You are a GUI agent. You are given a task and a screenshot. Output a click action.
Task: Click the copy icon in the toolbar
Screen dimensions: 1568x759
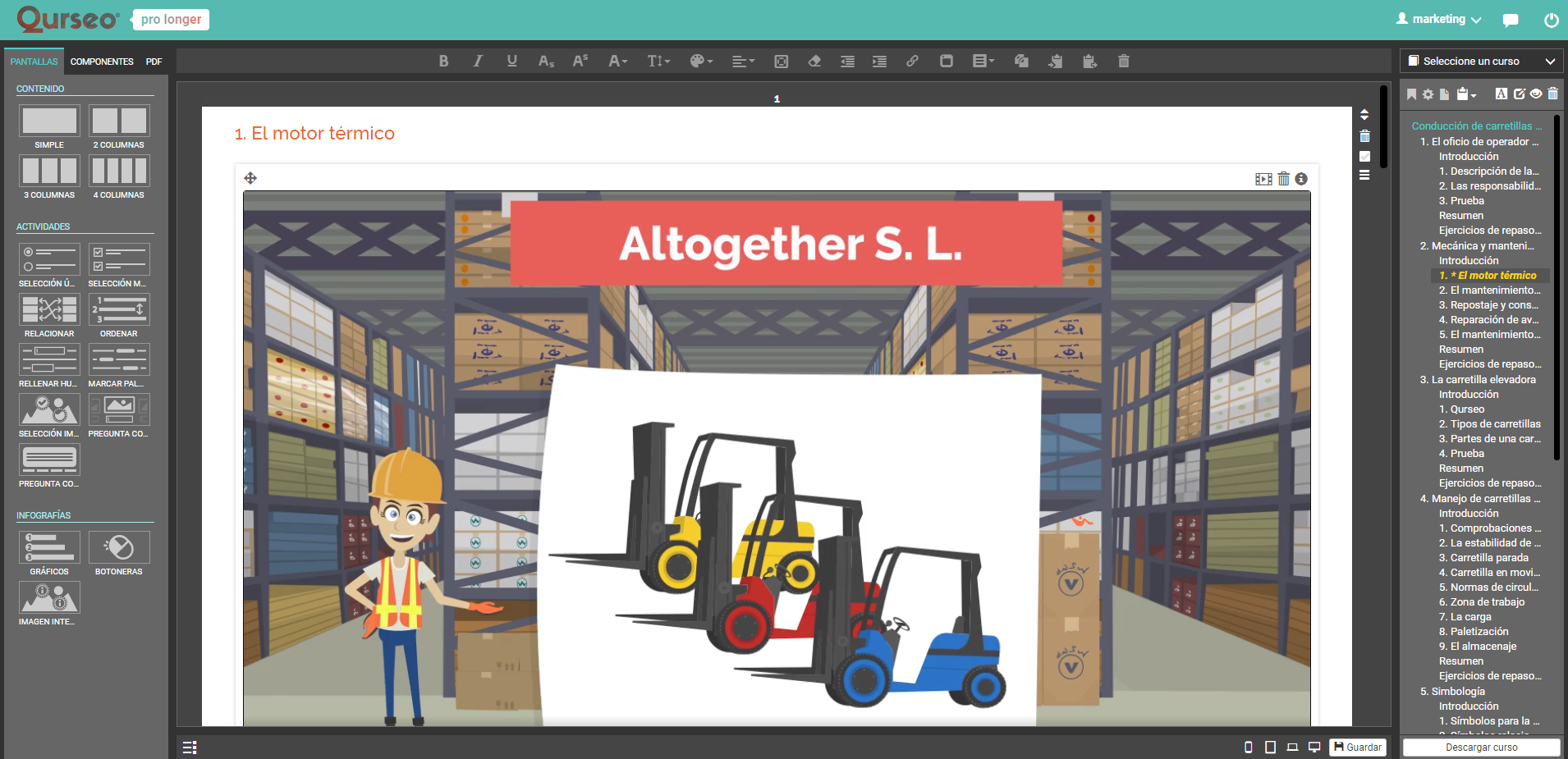[1022, 61]
